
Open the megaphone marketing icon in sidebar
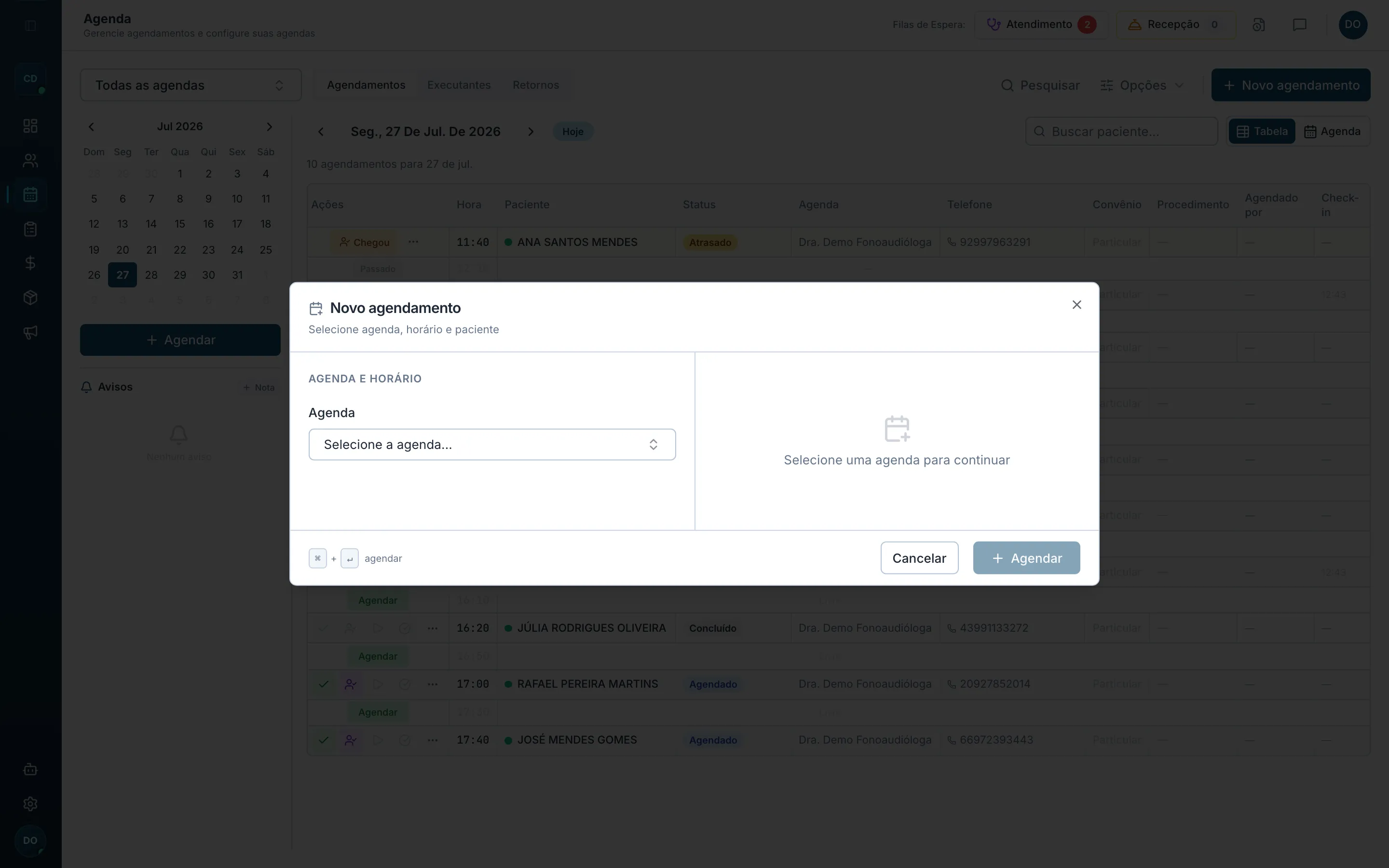[30, 332]
